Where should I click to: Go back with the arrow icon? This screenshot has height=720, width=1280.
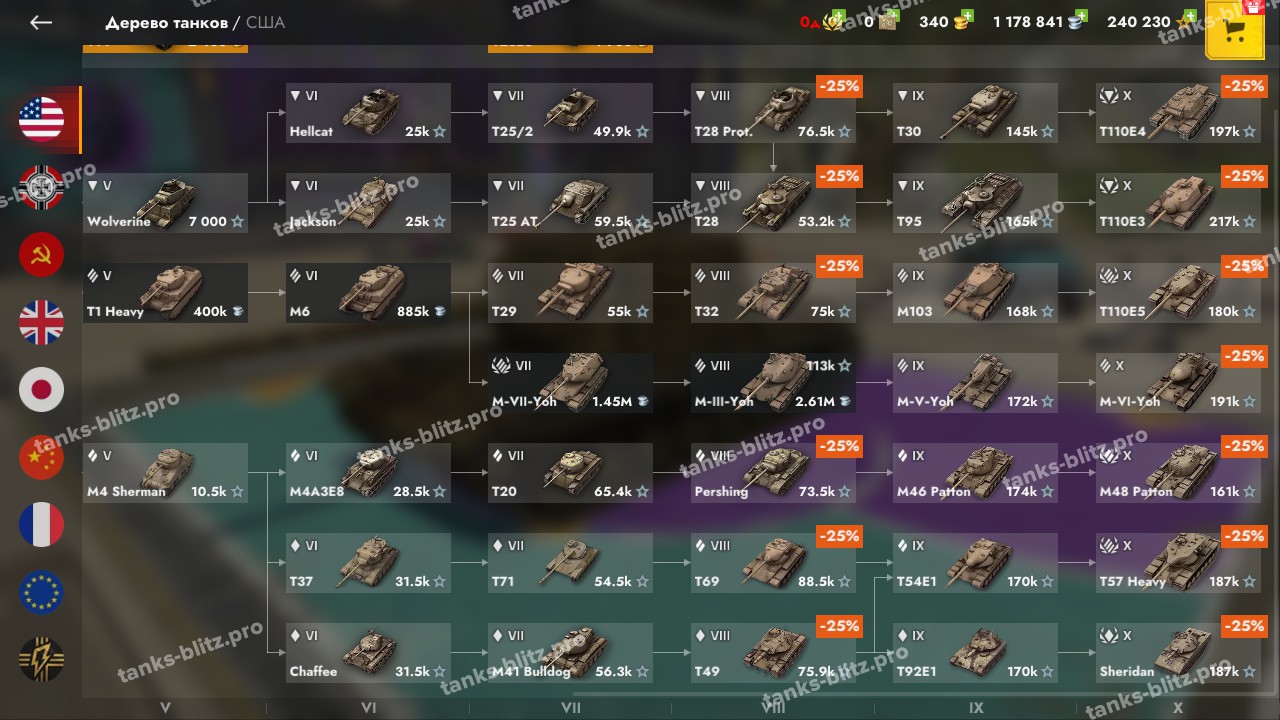click(x=41, y=22)
